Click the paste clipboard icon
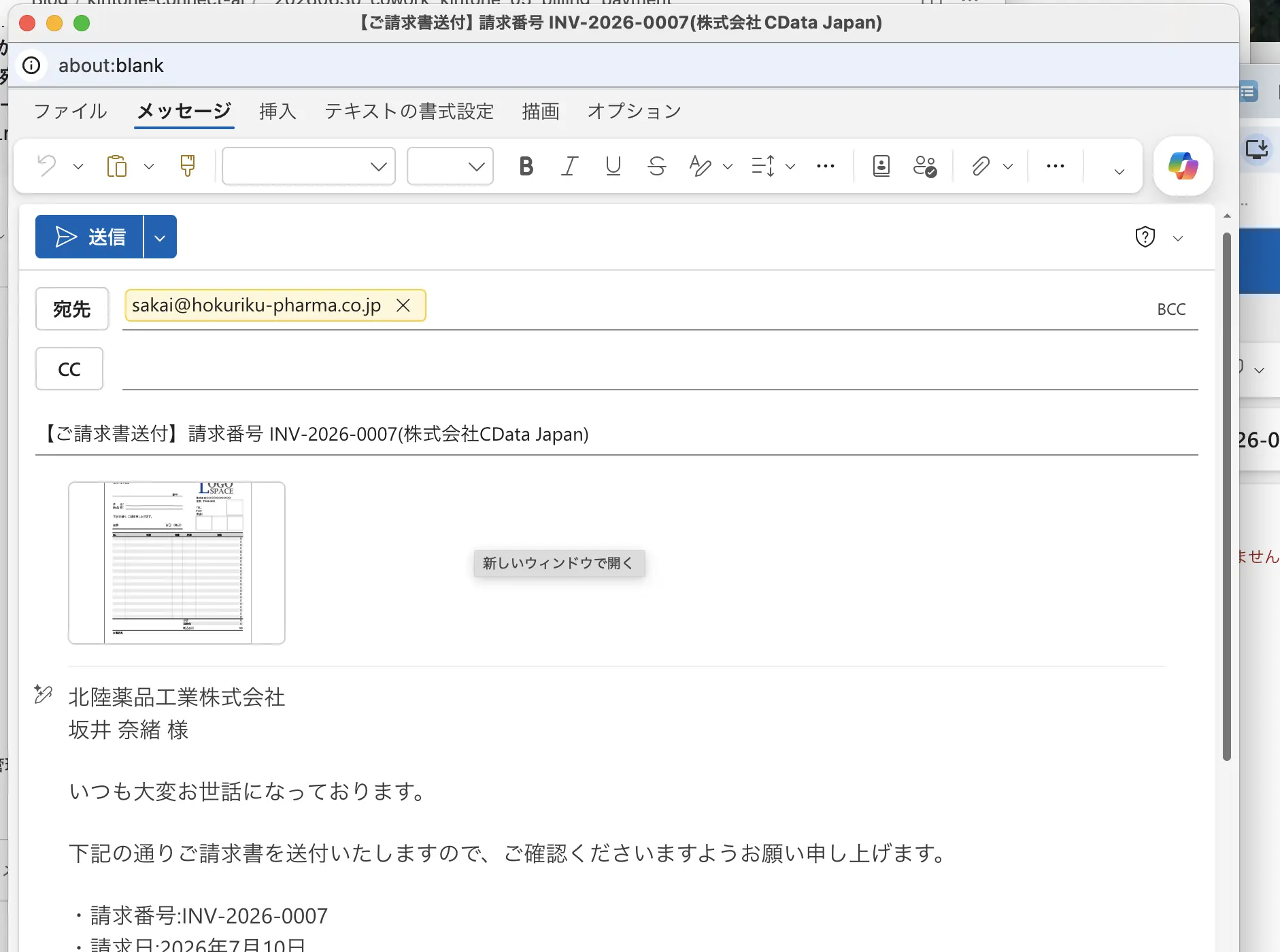Screen dimensions: 1280x952 (x=117, y=166)
